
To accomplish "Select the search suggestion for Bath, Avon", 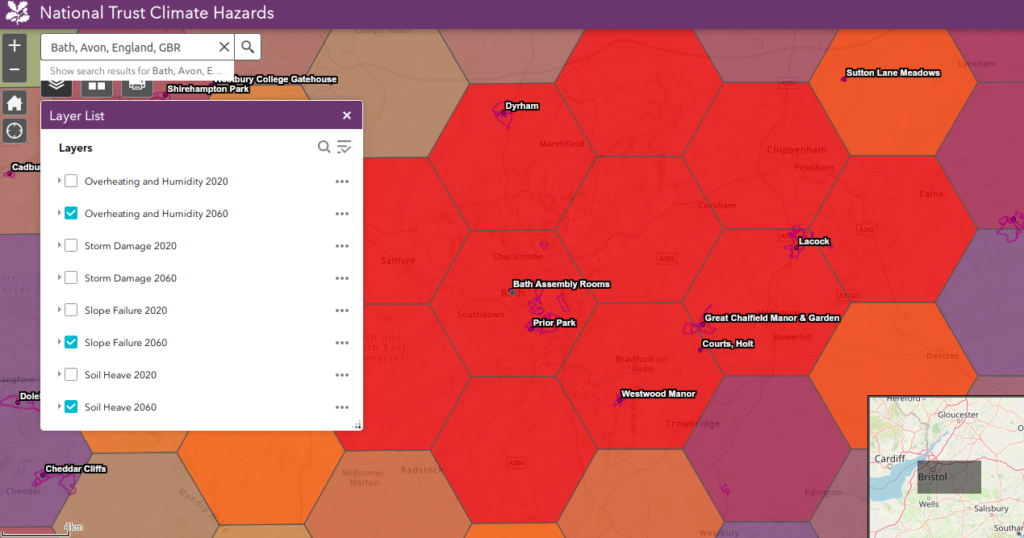I will (x=136, y=71).
